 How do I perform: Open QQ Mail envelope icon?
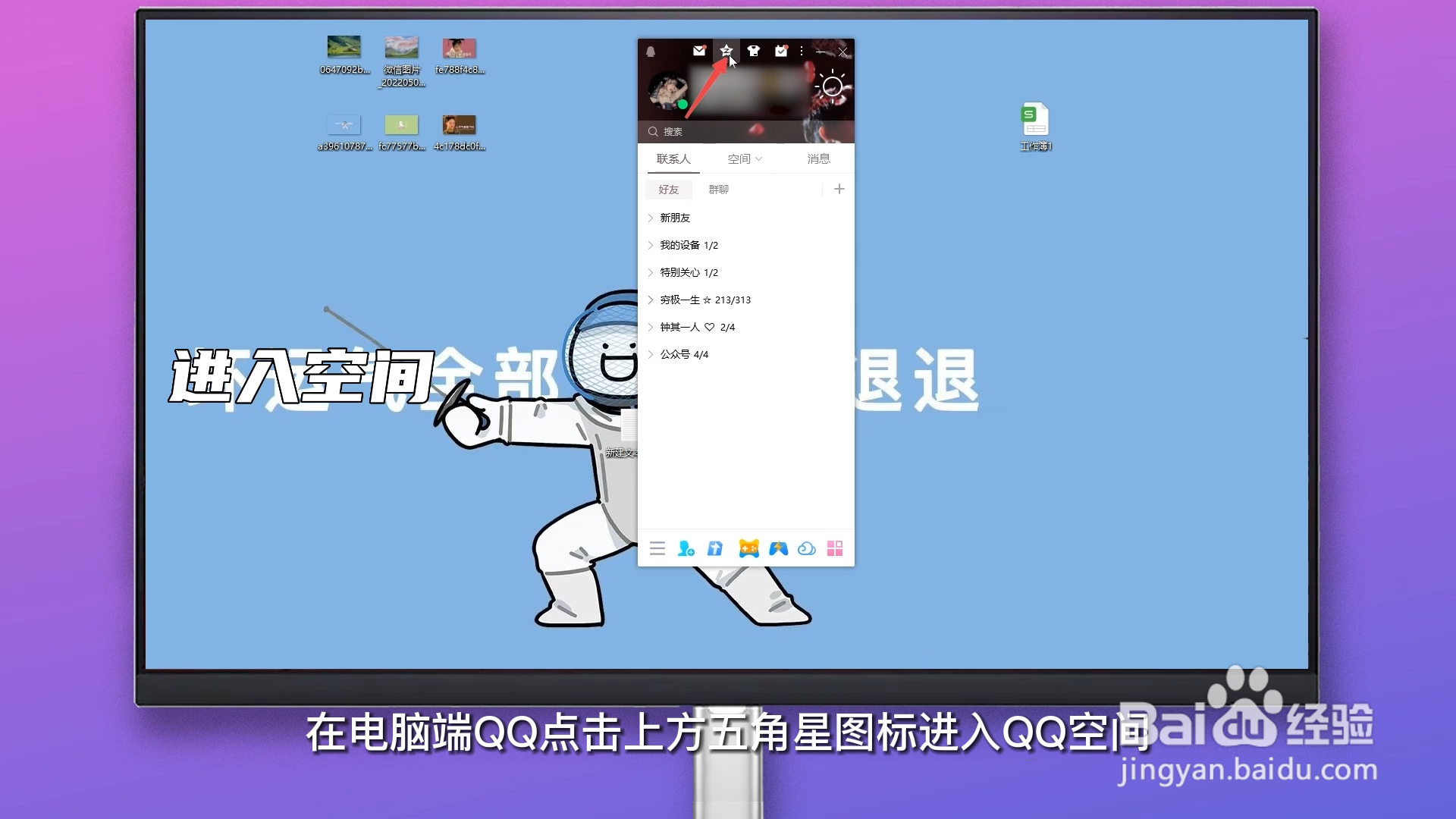point(699,51)
